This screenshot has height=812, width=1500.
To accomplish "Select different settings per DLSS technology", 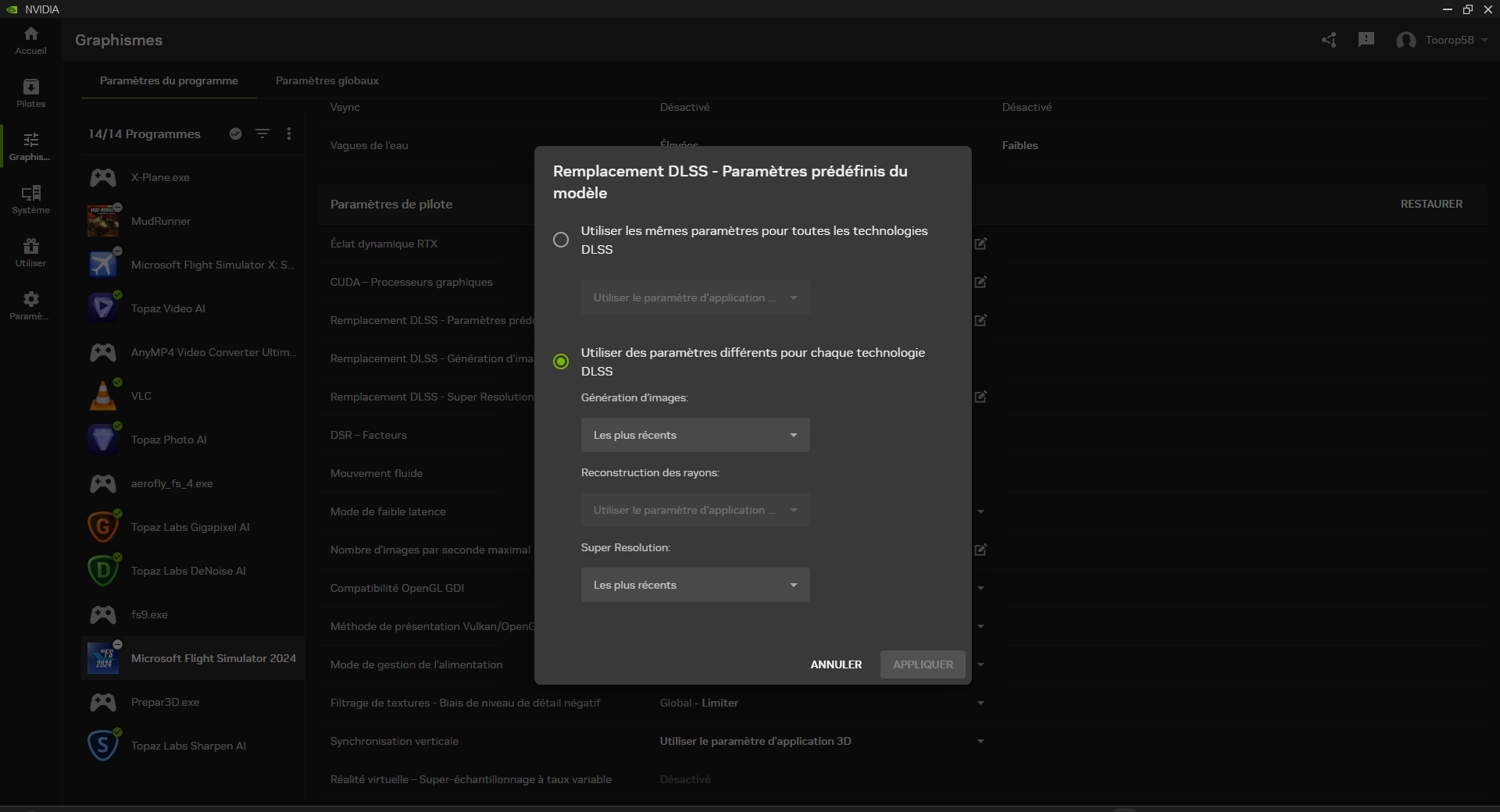I will (x=561, y=361).
